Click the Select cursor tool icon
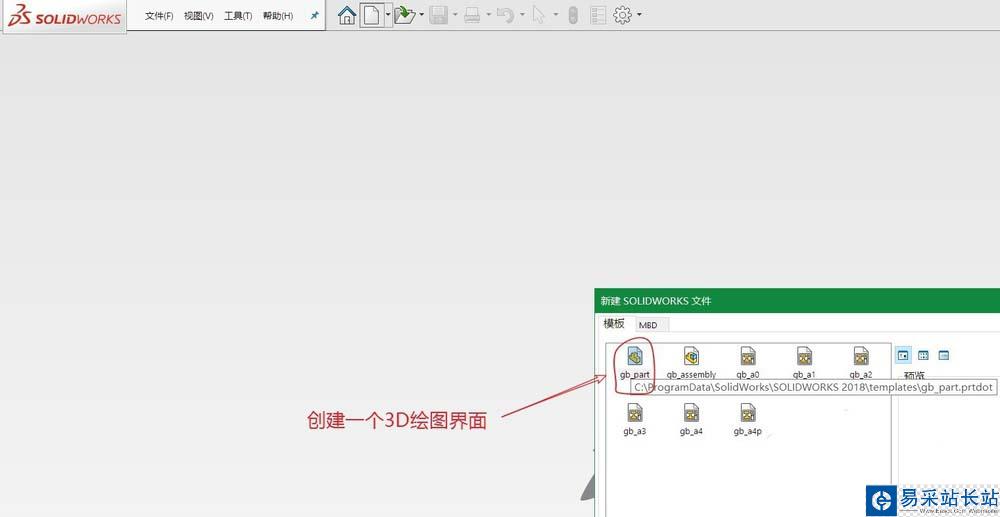Viewport: 1000px width, 517px height. pos(539,15)
